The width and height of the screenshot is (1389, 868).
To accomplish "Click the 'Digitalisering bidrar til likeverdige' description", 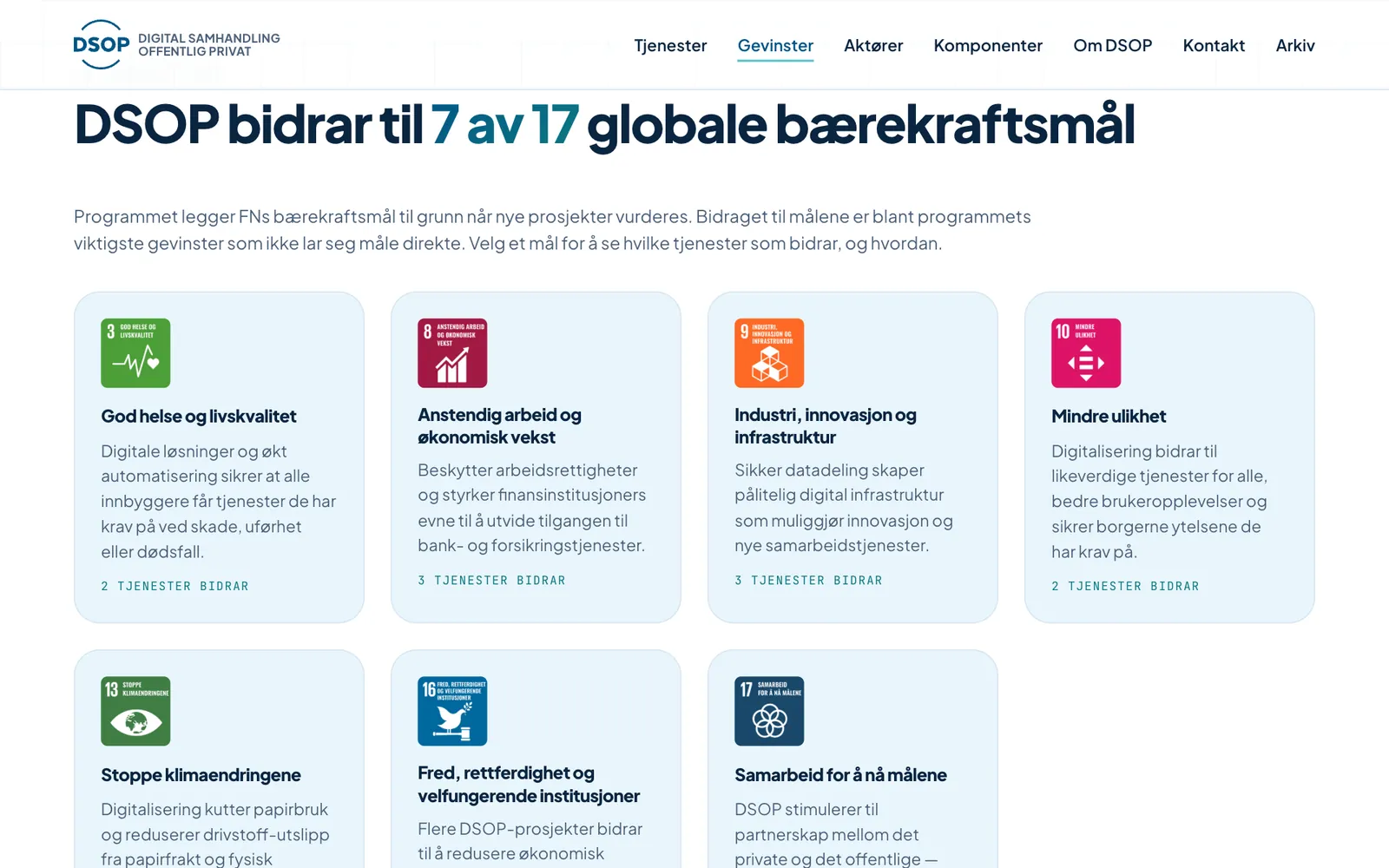I will [x=1160, y=502].
